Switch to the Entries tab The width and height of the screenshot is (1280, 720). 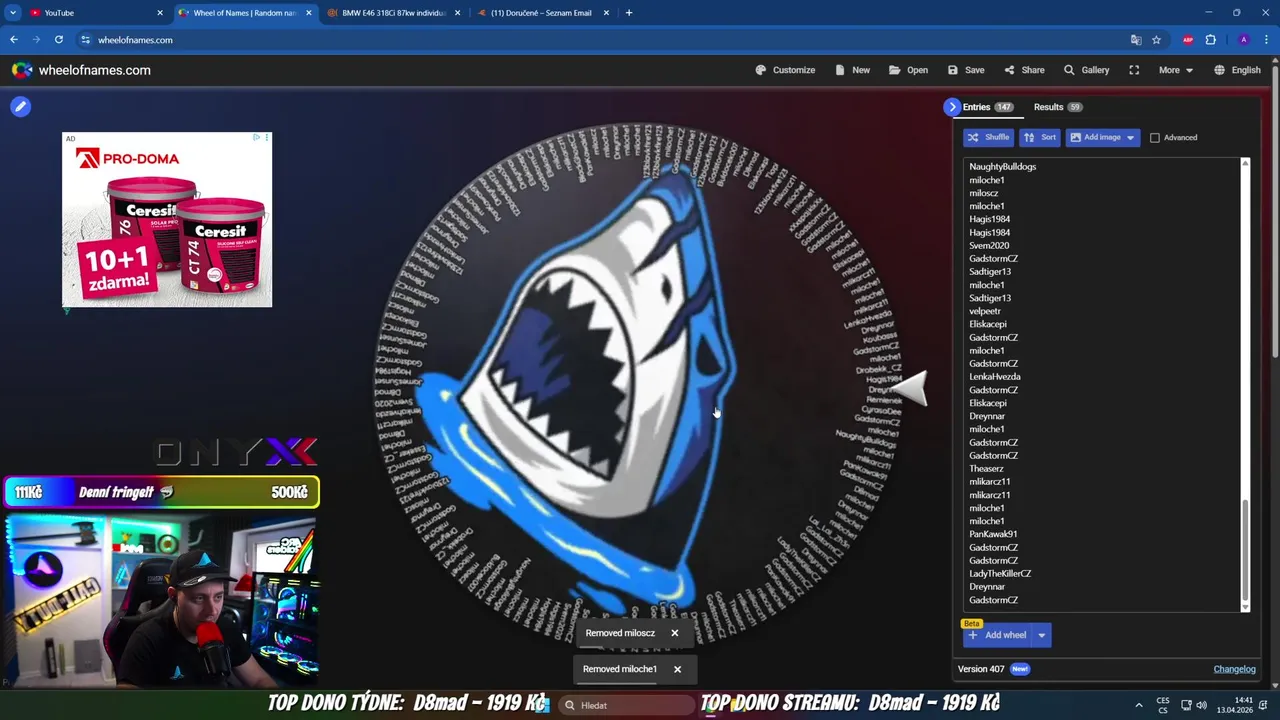tap(987, 107)
